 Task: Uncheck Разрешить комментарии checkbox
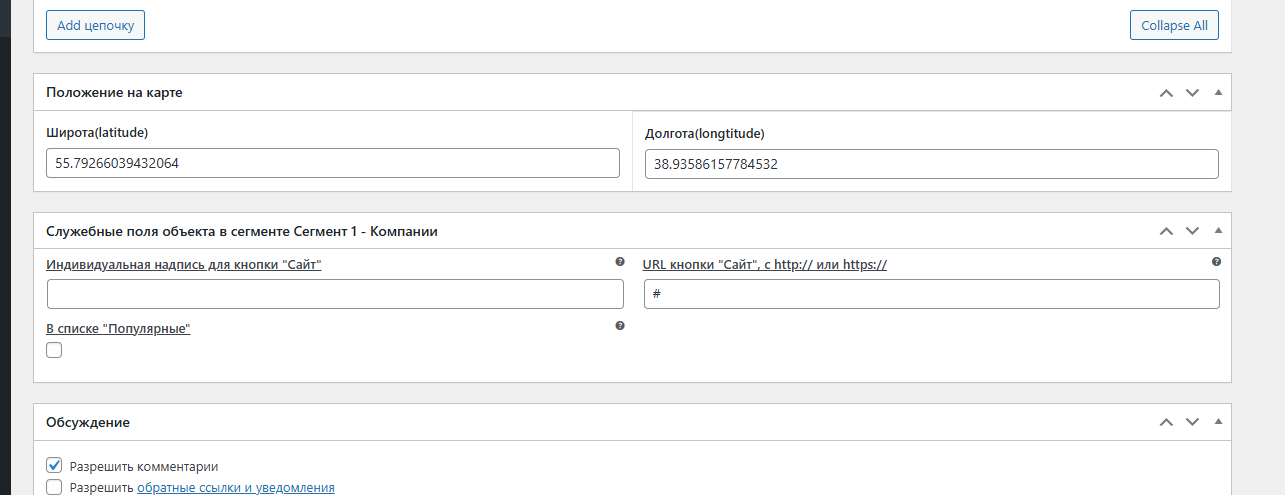coord(54,466)
